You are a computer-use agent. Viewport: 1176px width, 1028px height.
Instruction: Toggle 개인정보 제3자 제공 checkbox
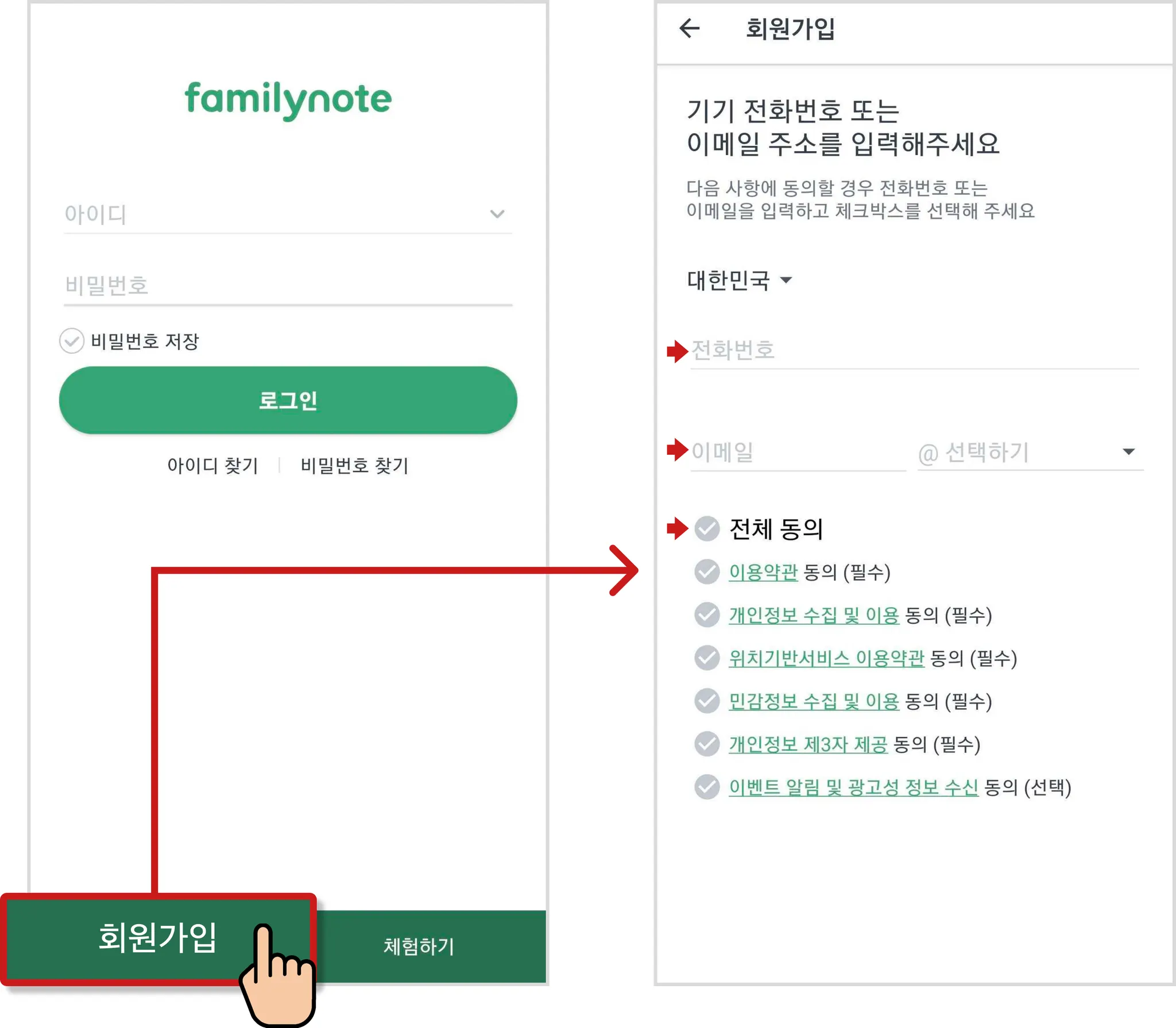click(707, 744)
